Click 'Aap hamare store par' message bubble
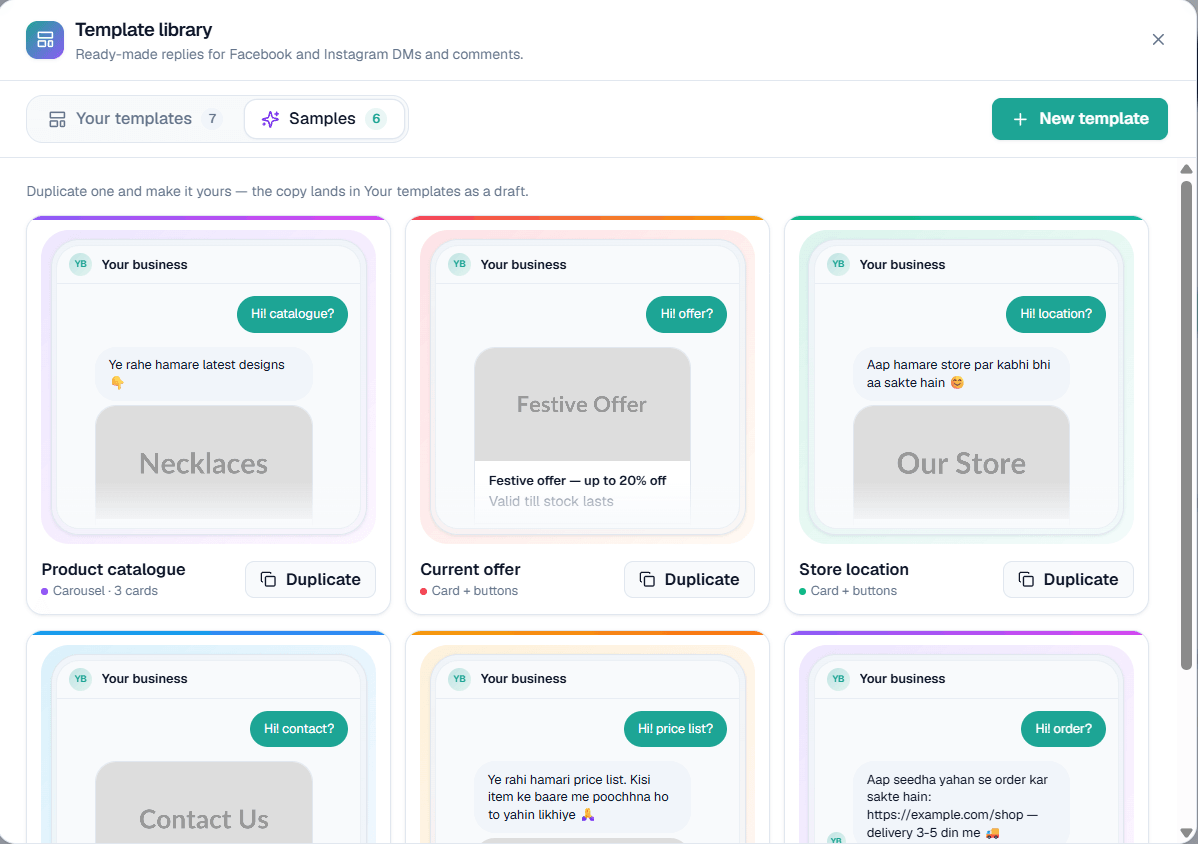 click(x=961, y=373)
